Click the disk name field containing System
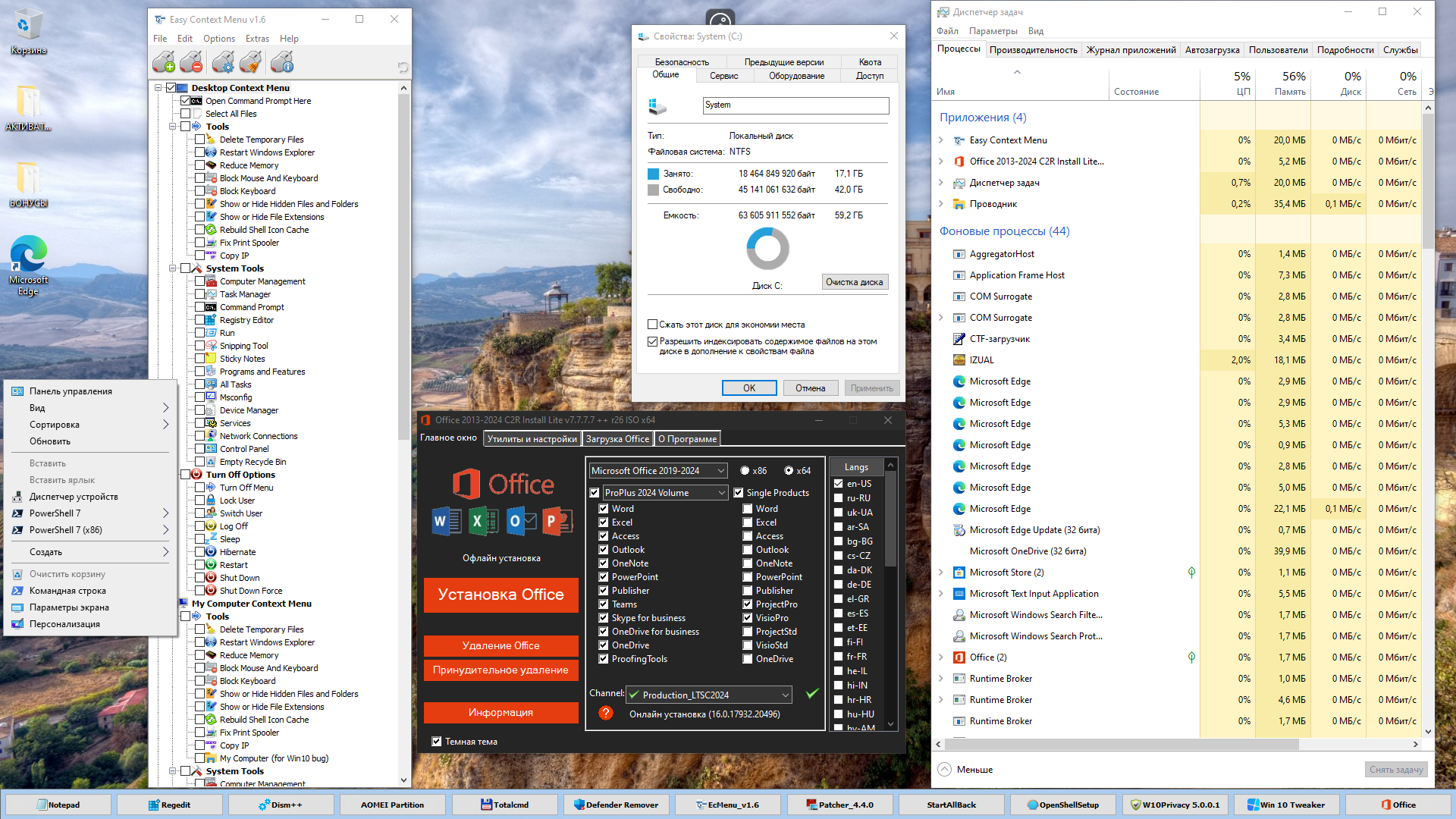 tap(795, 105)
